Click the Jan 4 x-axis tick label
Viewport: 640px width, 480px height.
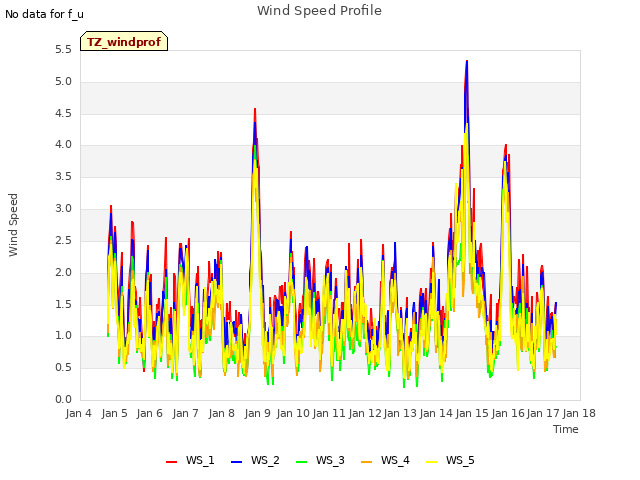[79, 413]
